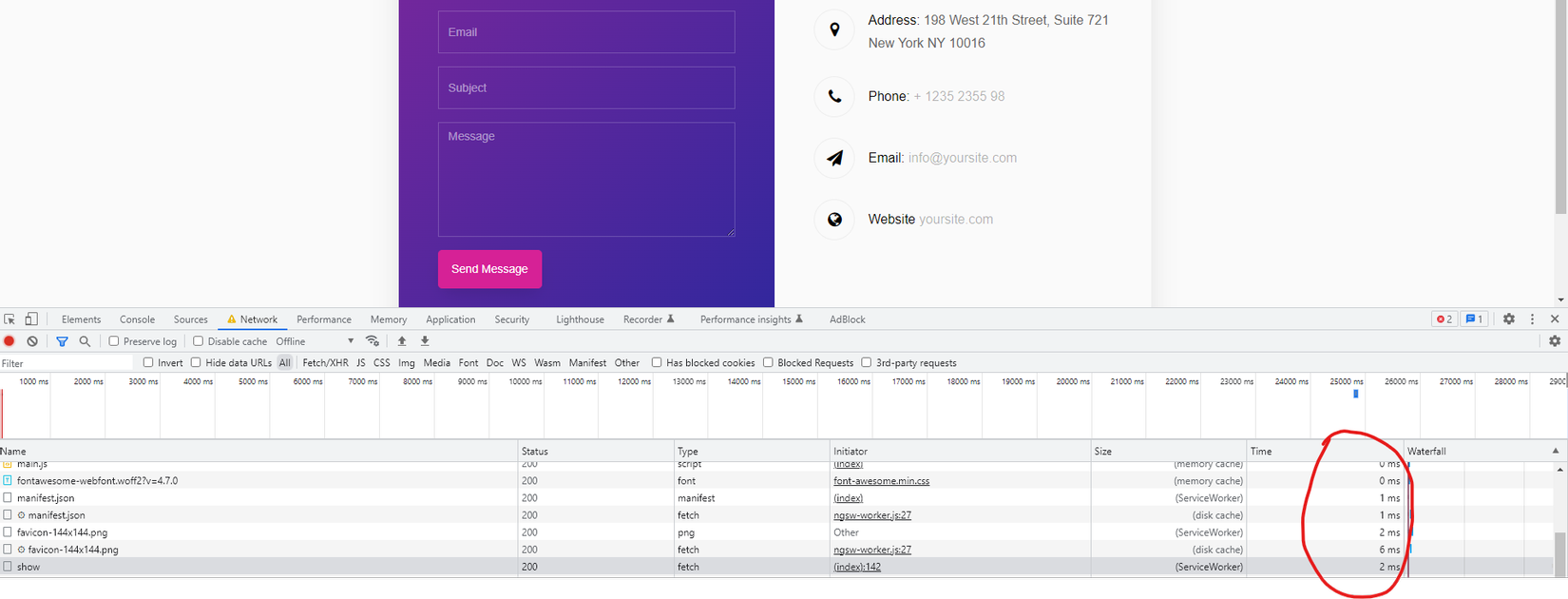
Task: Check Has blocked cookies checkbox
Action: [x=657, y=362]
